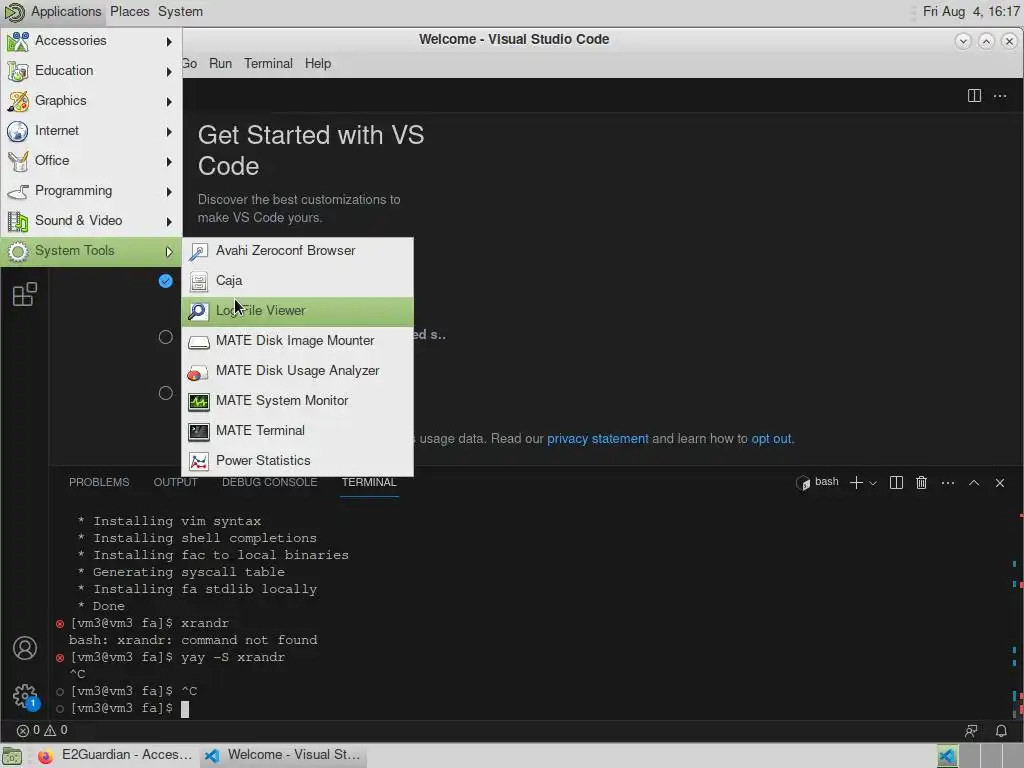Open the Accounts icon in activity bar

pyautogui.click(x=25, y=648)
